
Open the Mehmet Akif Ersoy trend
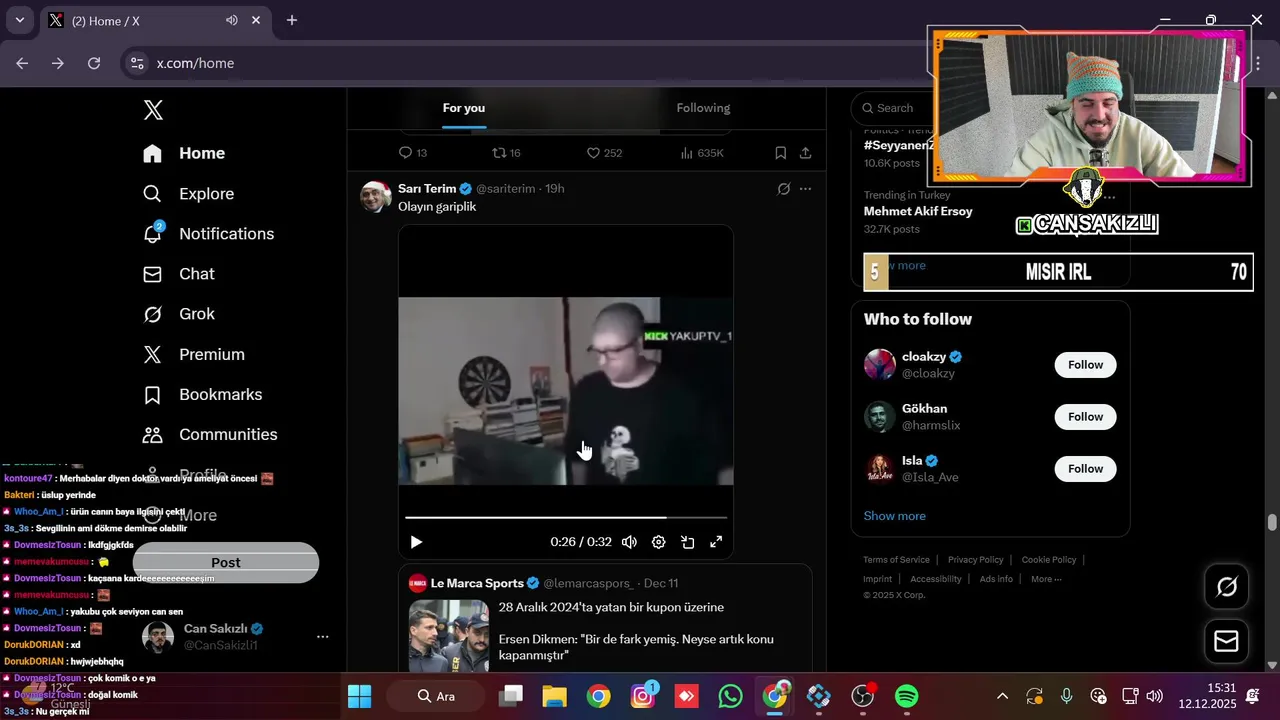point(918,211)
